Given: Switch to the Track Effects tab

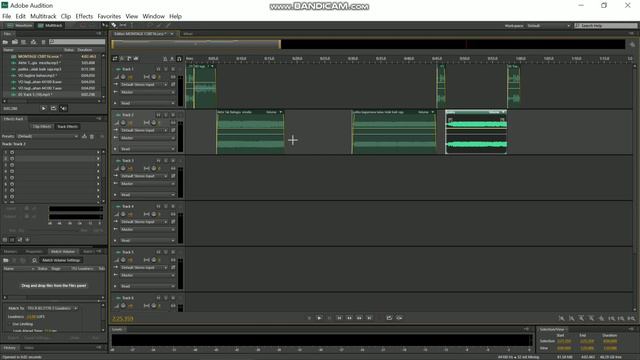Looking at the screenshot, I should pos(67,127).
